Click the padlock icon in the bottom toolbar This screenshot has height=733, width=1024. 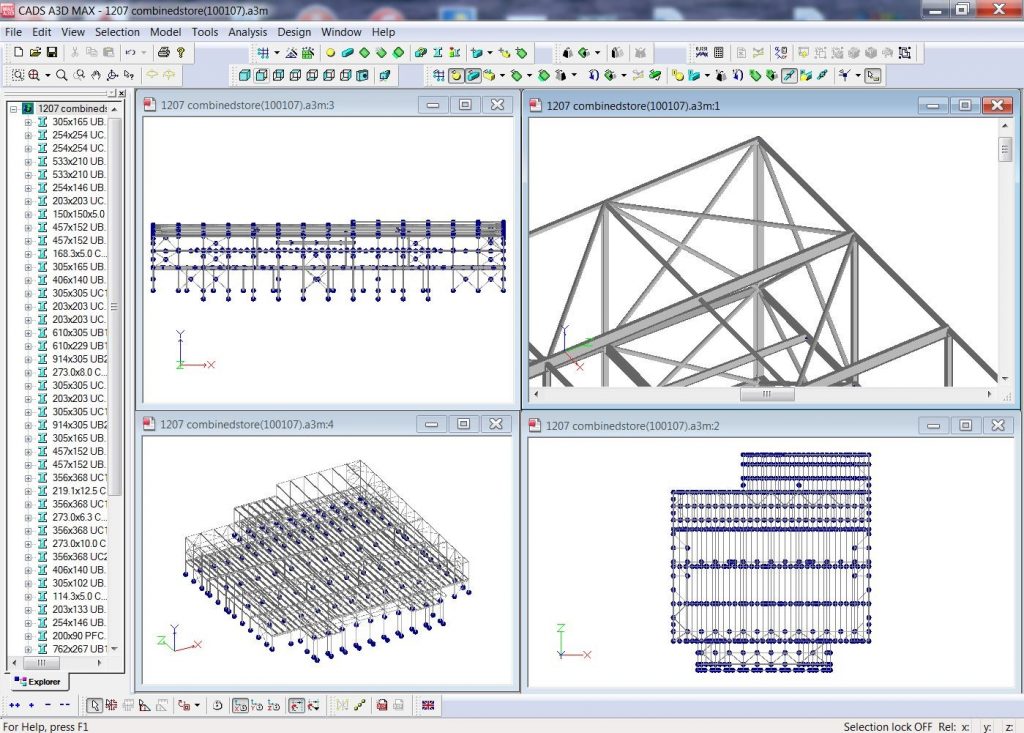381,705
